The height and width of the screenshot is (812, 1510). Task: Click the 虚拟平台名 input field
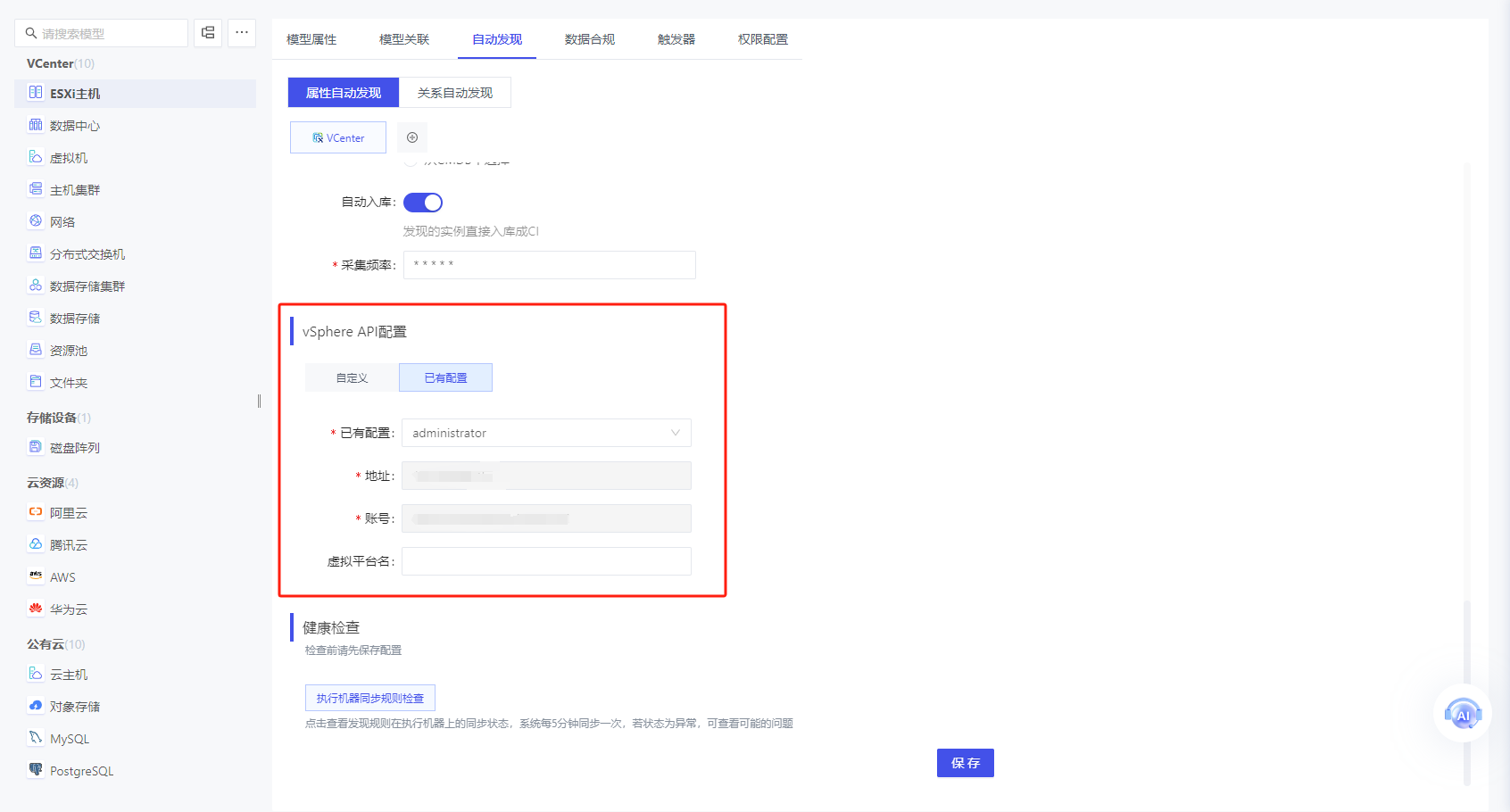546,561
